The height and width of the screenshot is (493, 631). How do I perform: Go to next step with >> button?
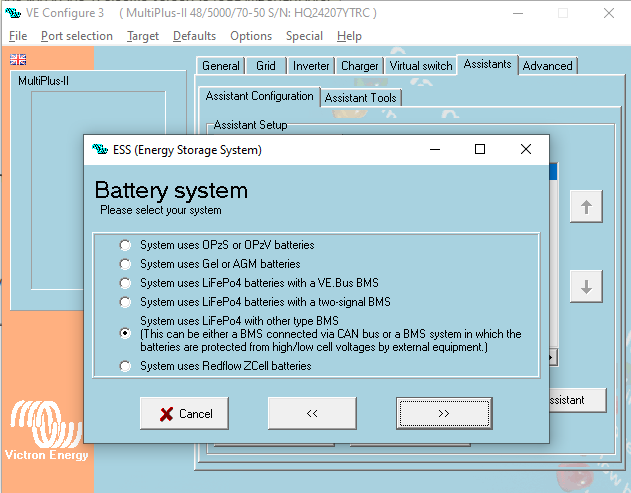(x=443, y=413)
